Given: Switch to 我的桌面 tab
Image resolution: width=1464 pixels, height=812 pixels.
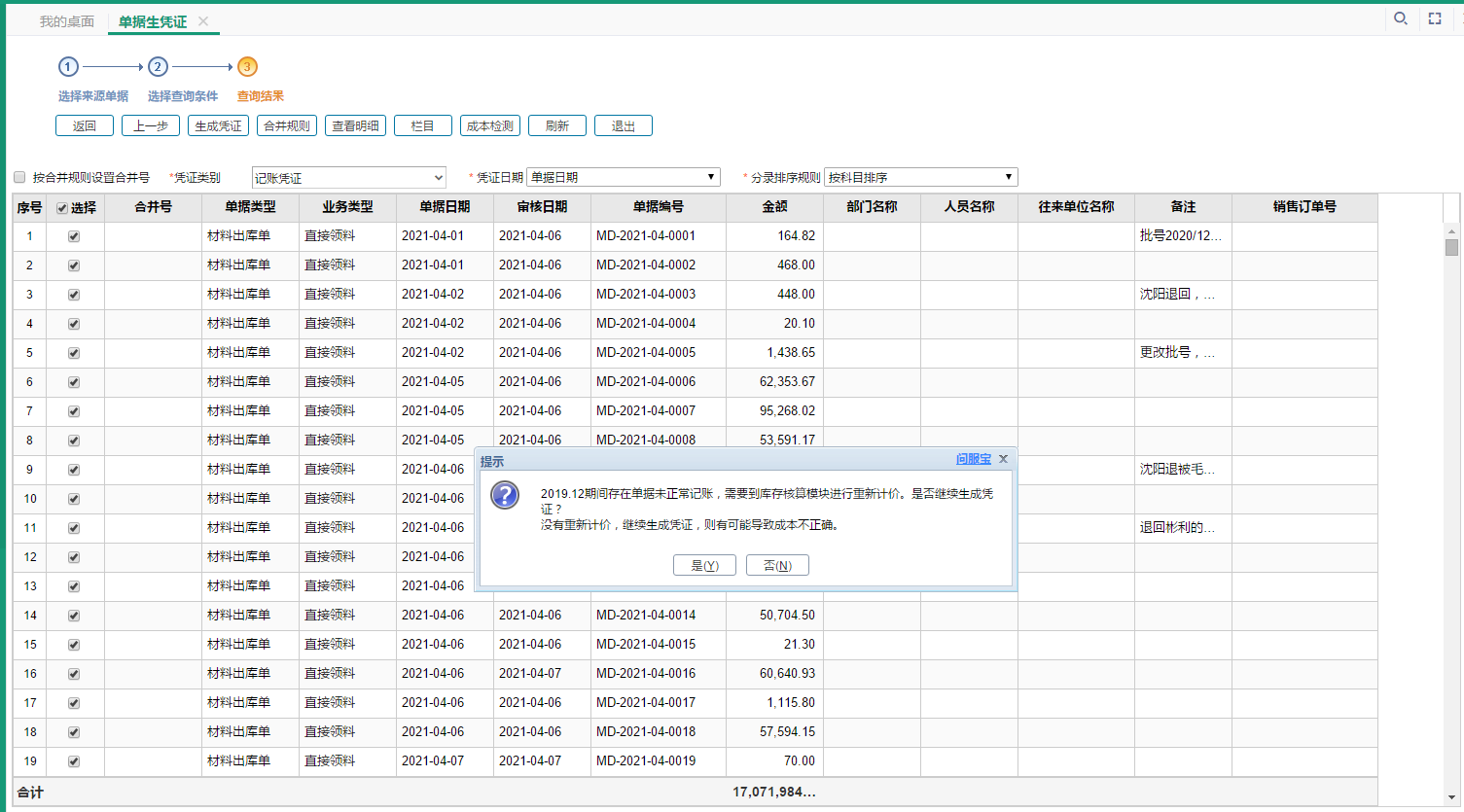Looking at the screenshot, I should [67, 21].
